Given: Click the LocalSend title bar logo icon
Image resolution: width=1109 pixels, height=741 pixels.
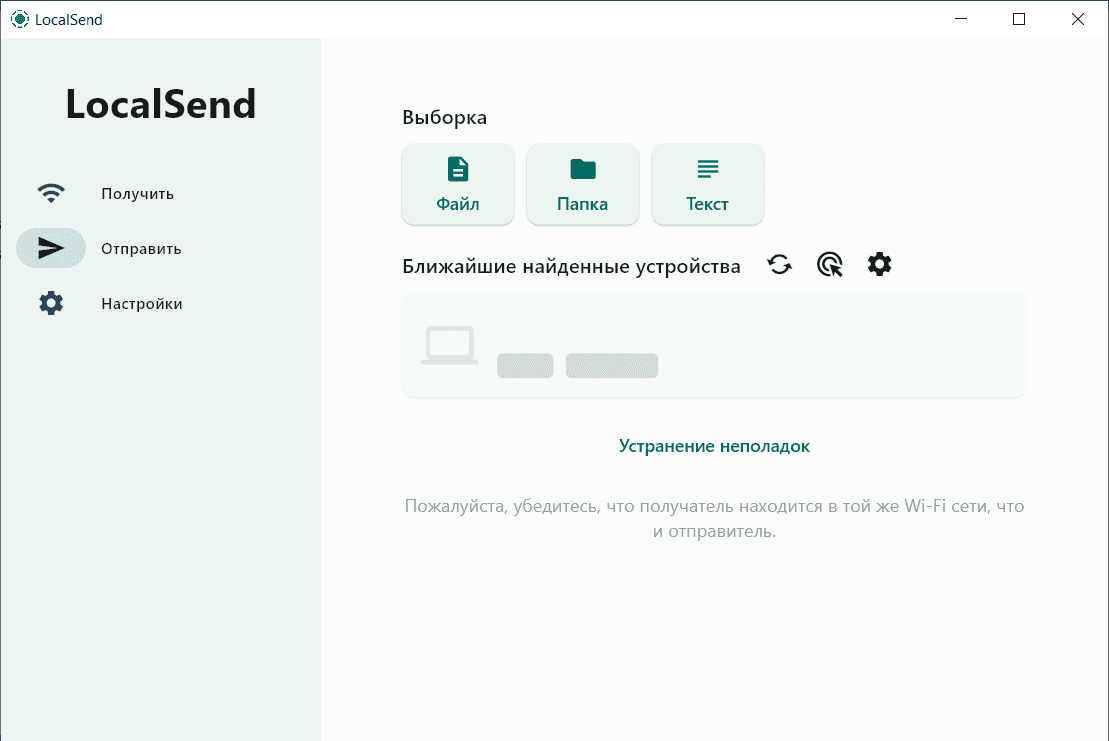Looking at the screenshot, I should point(20,19).
